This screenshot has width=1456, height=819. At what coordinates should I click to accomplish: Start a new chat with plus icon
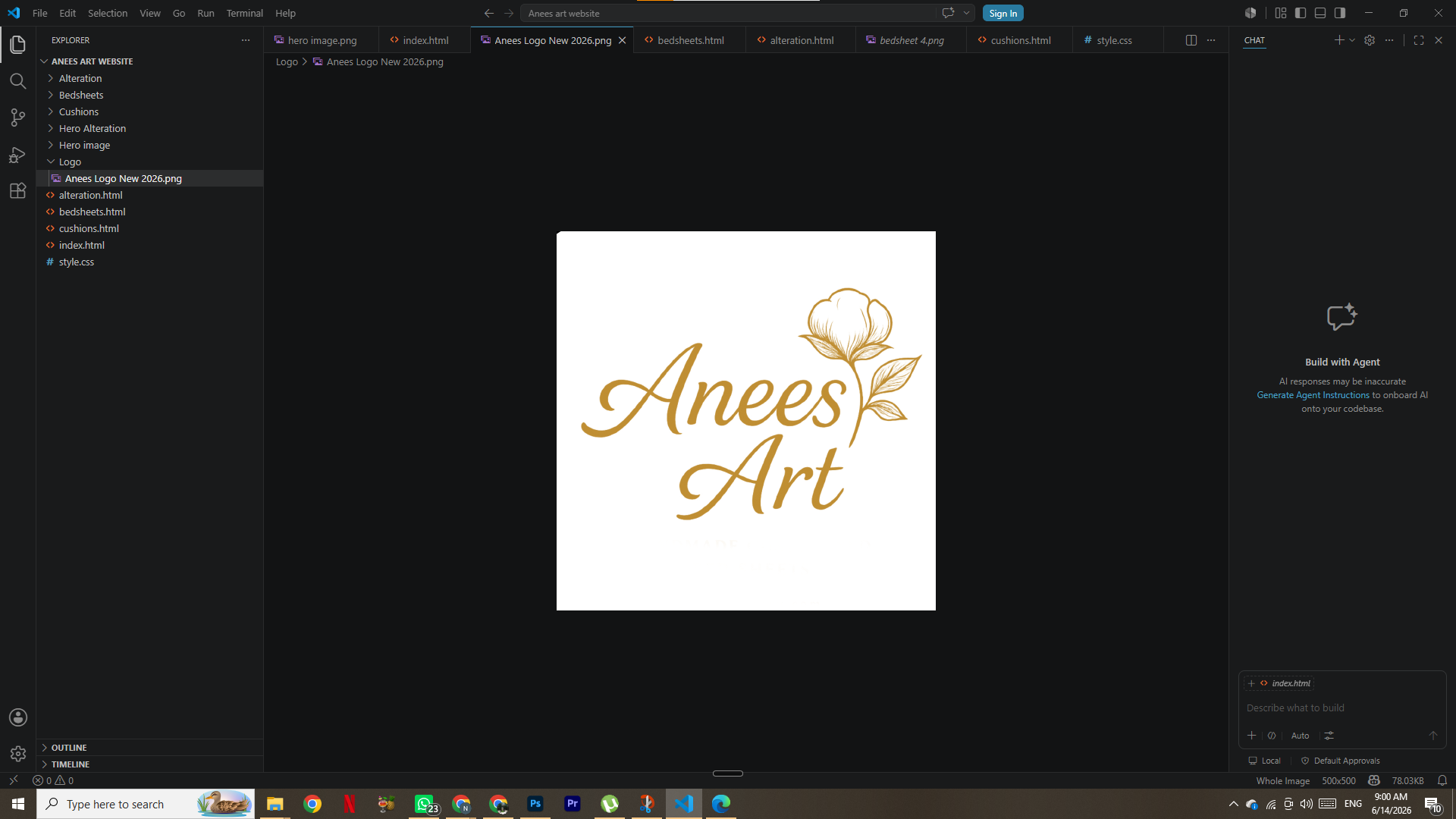1339,40
